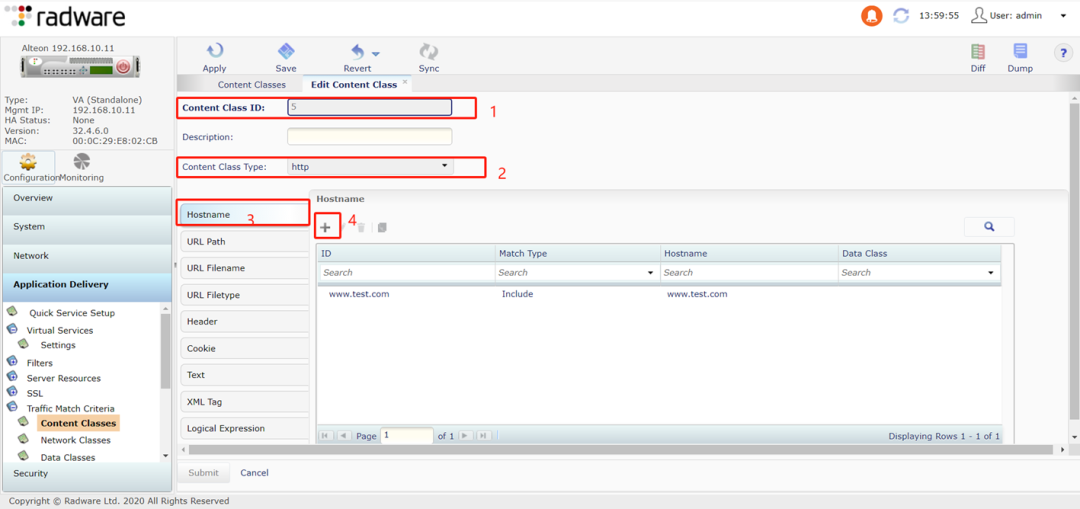Open the admin user menu dropdown
Viewport: 1080px width, 509px height.
1063,16
